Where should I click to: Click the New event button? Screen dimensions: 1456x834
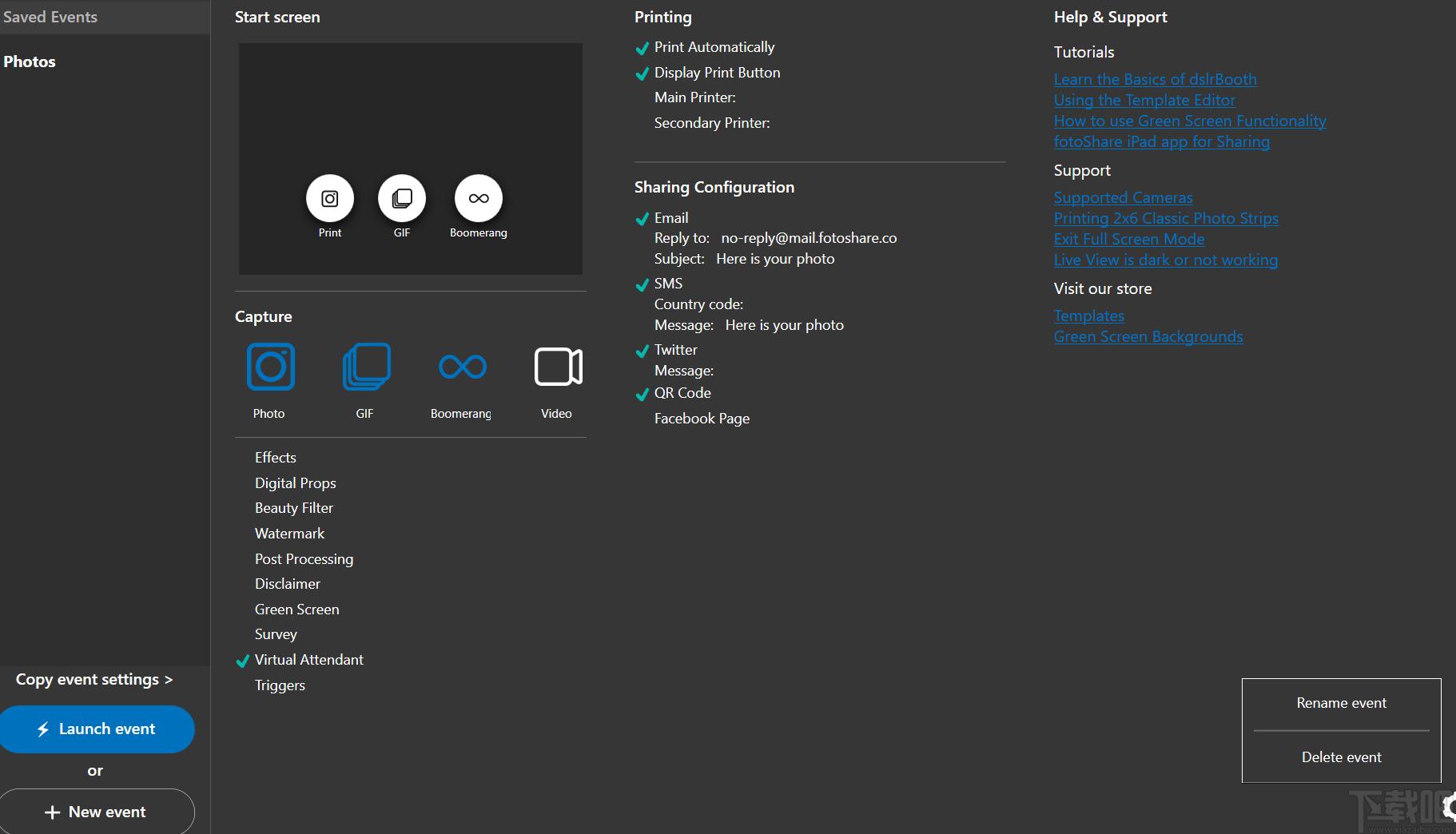pos(96,812)
